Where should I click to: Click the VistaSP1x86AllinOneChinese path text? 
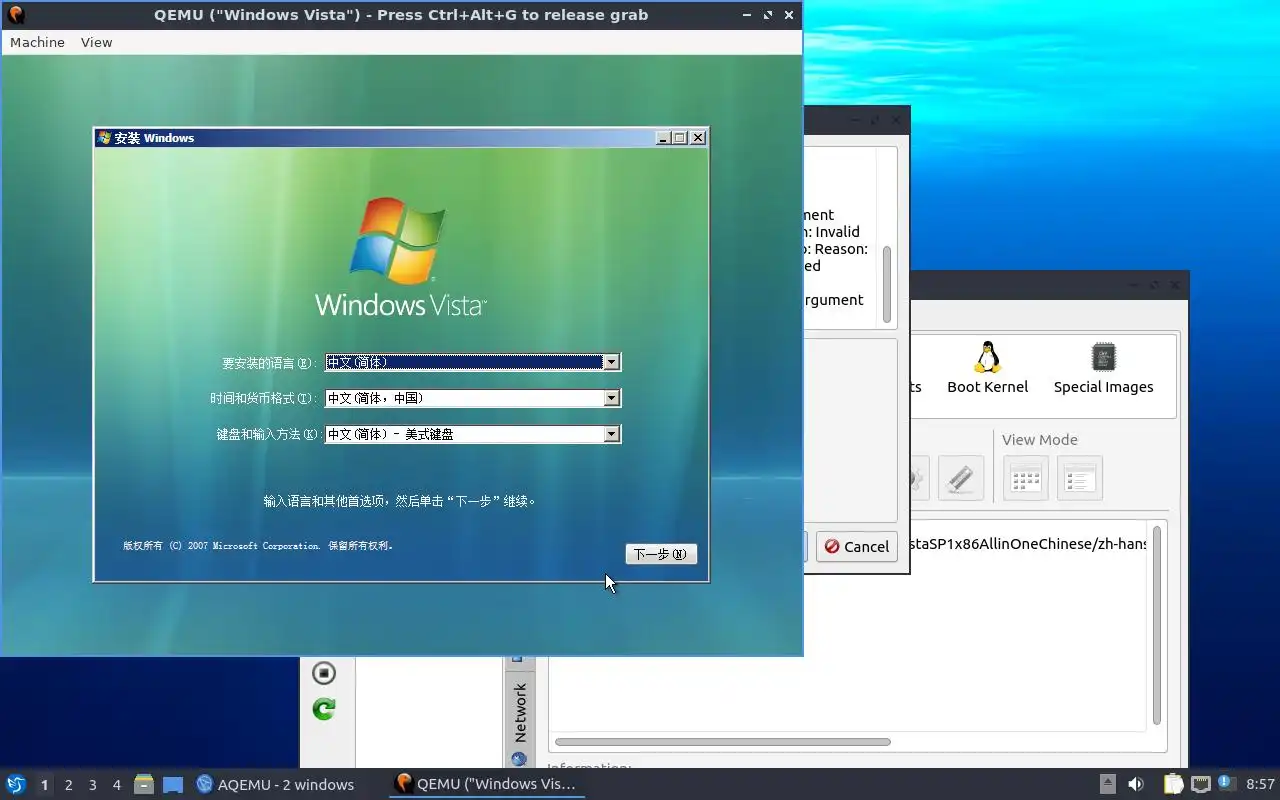[1028, 544]
